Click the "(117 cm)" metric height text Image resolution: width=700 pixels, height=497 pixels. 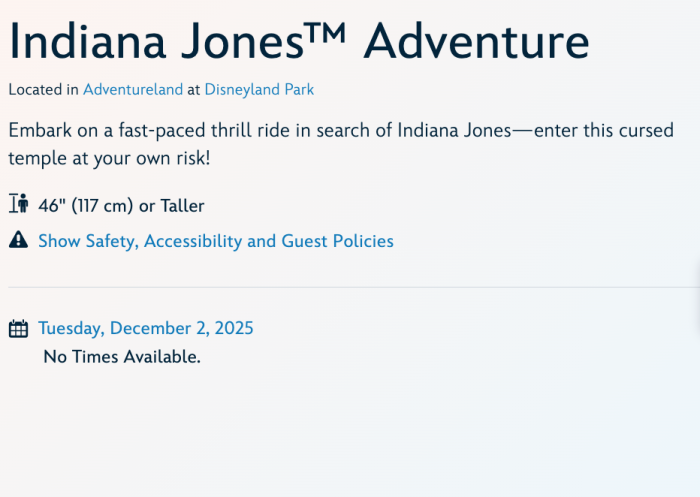(x=101, y=206)
